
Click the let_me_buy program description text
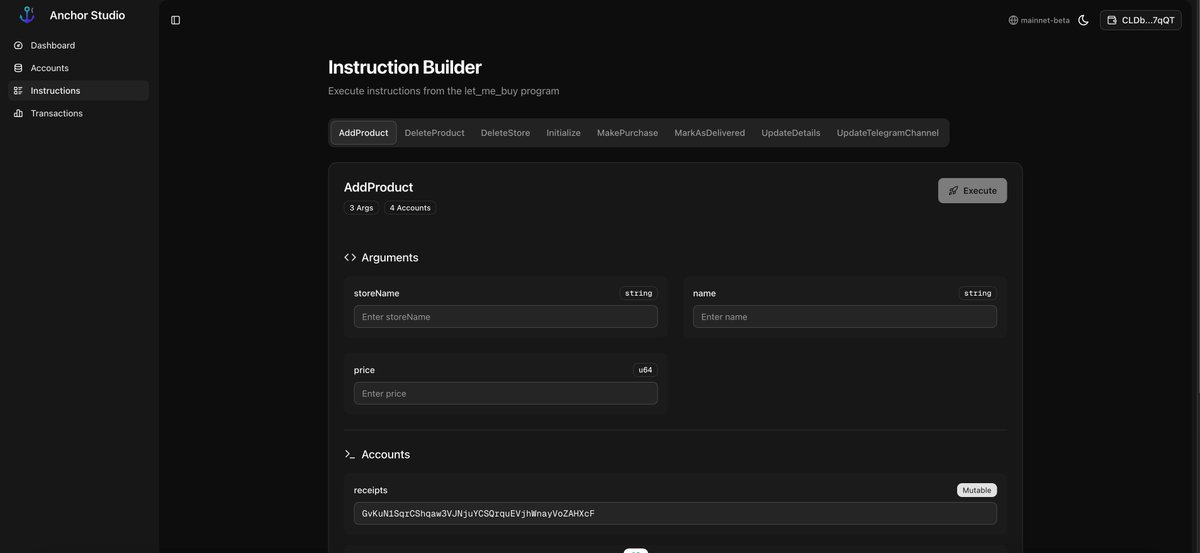pyautogui.click(x=444, y=91)
